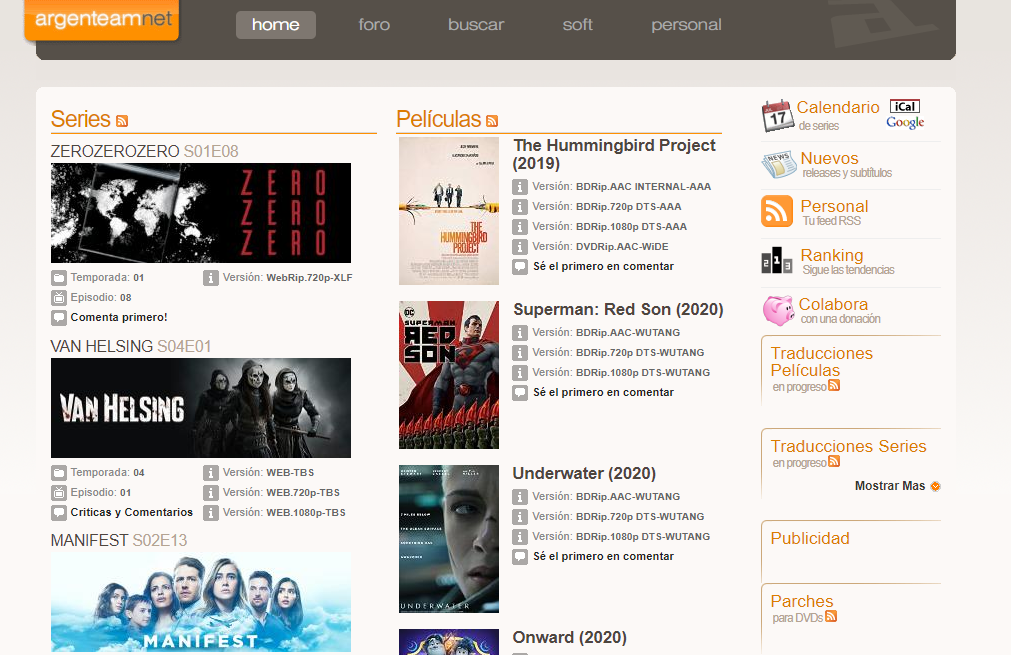The height and width of the screenshot is (655, 1011).
Task: Click the argenteamnet logo
Action: tap(102, 19)
